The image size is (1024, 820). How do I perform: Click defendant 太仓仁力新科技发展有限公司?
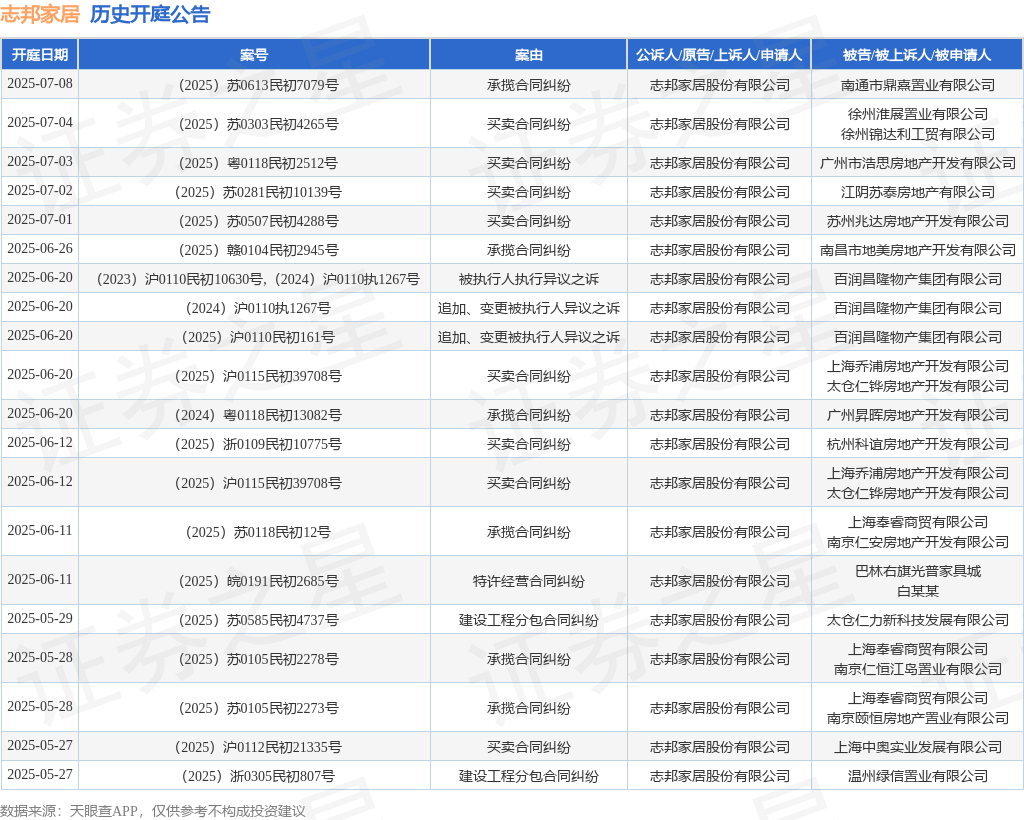tap(918, 620)
